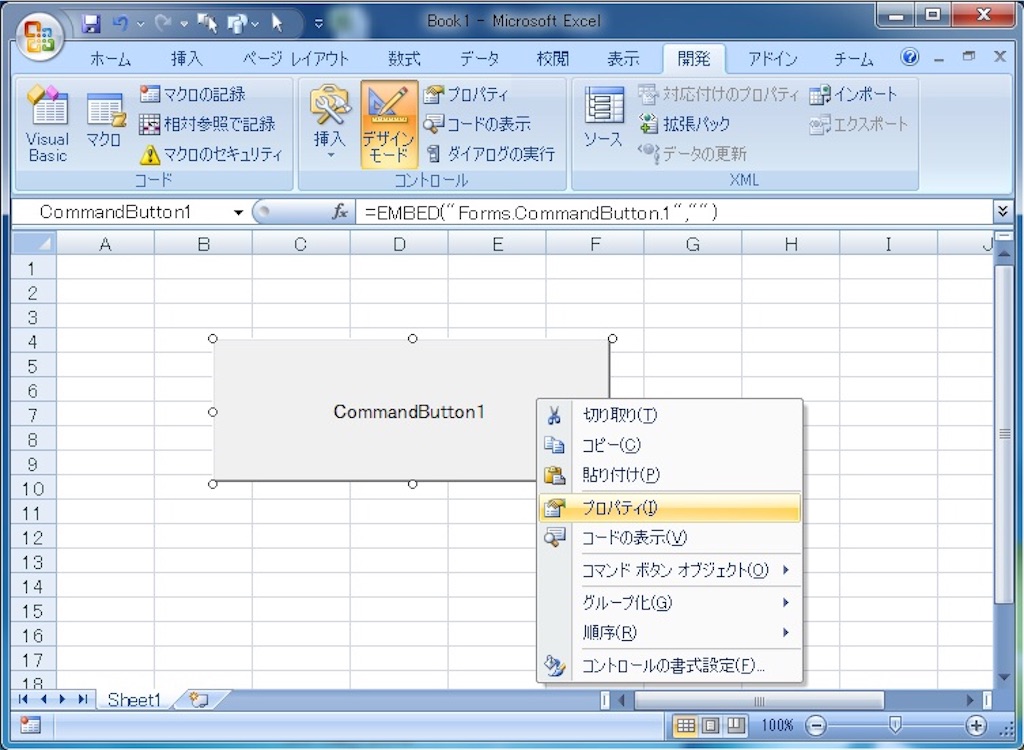This screenshot has height=750, width=1024.
Task: Select コードの表示(V) in the context menu
Action: coord(670,538)
